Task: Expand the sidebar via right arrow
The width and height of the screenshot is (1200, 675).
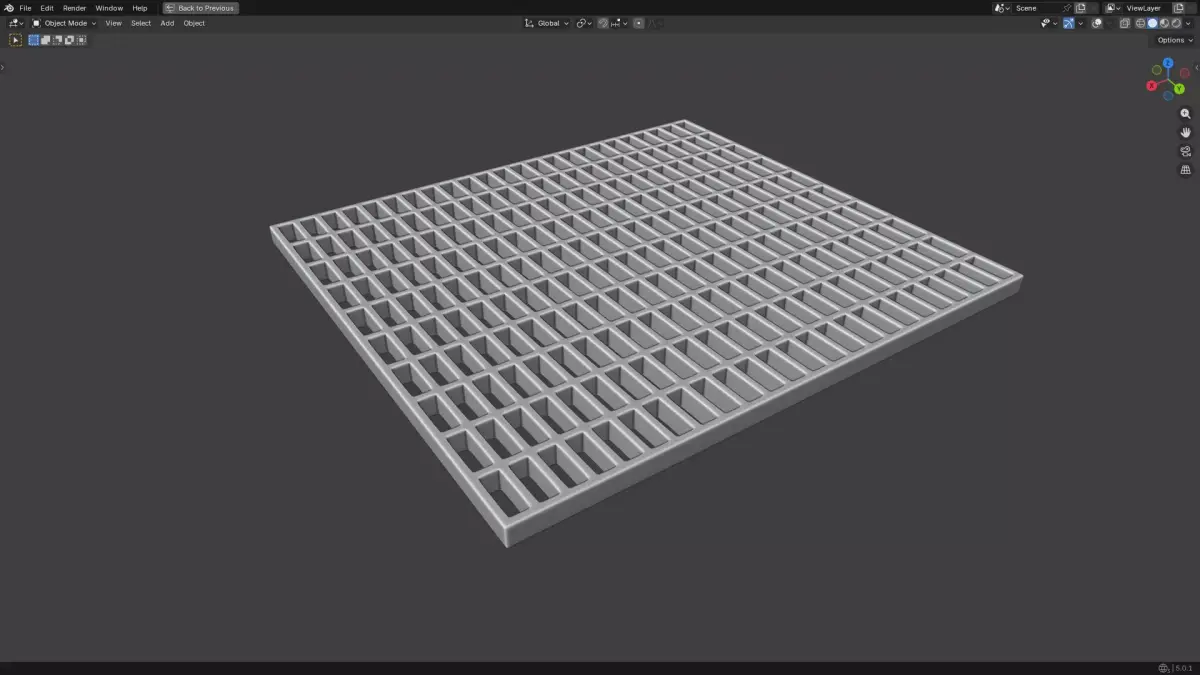Action: click(1197, 67)
